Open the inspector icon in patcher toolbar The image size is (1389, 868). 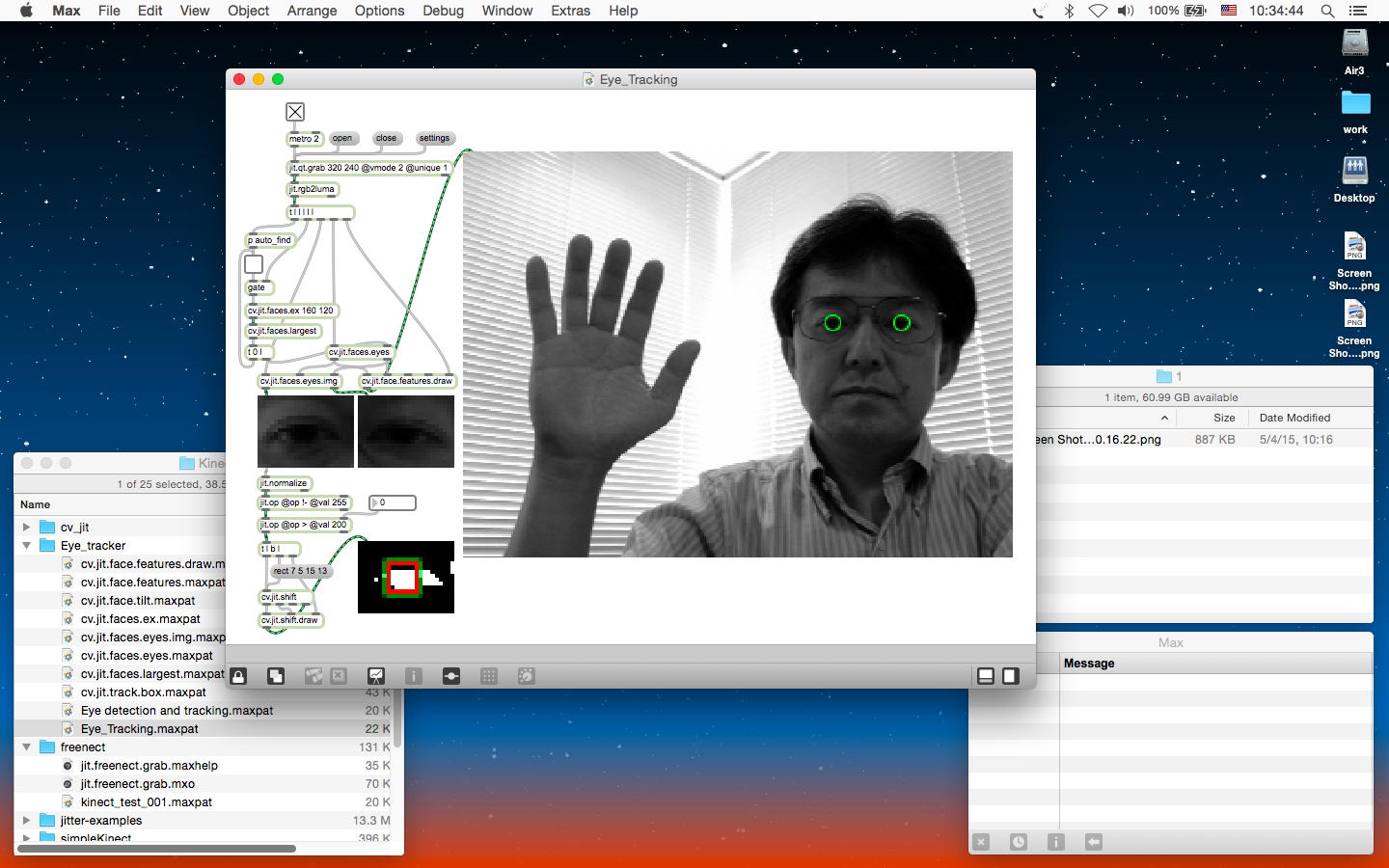pyautogui.click(x=414, y=676)
